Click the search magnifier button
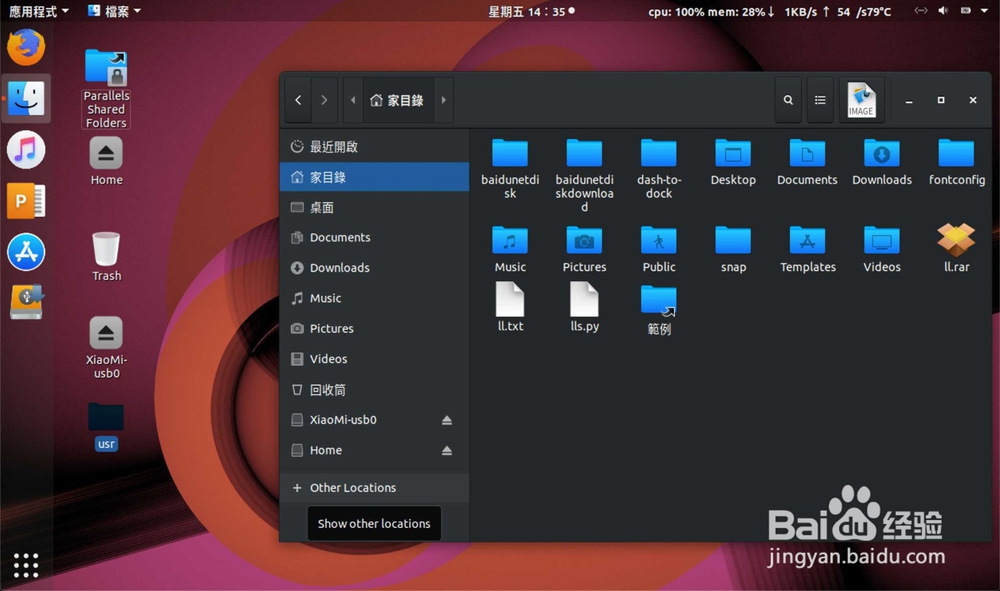1000x591 pixels. pyautogui.click(x=788, y=100)
